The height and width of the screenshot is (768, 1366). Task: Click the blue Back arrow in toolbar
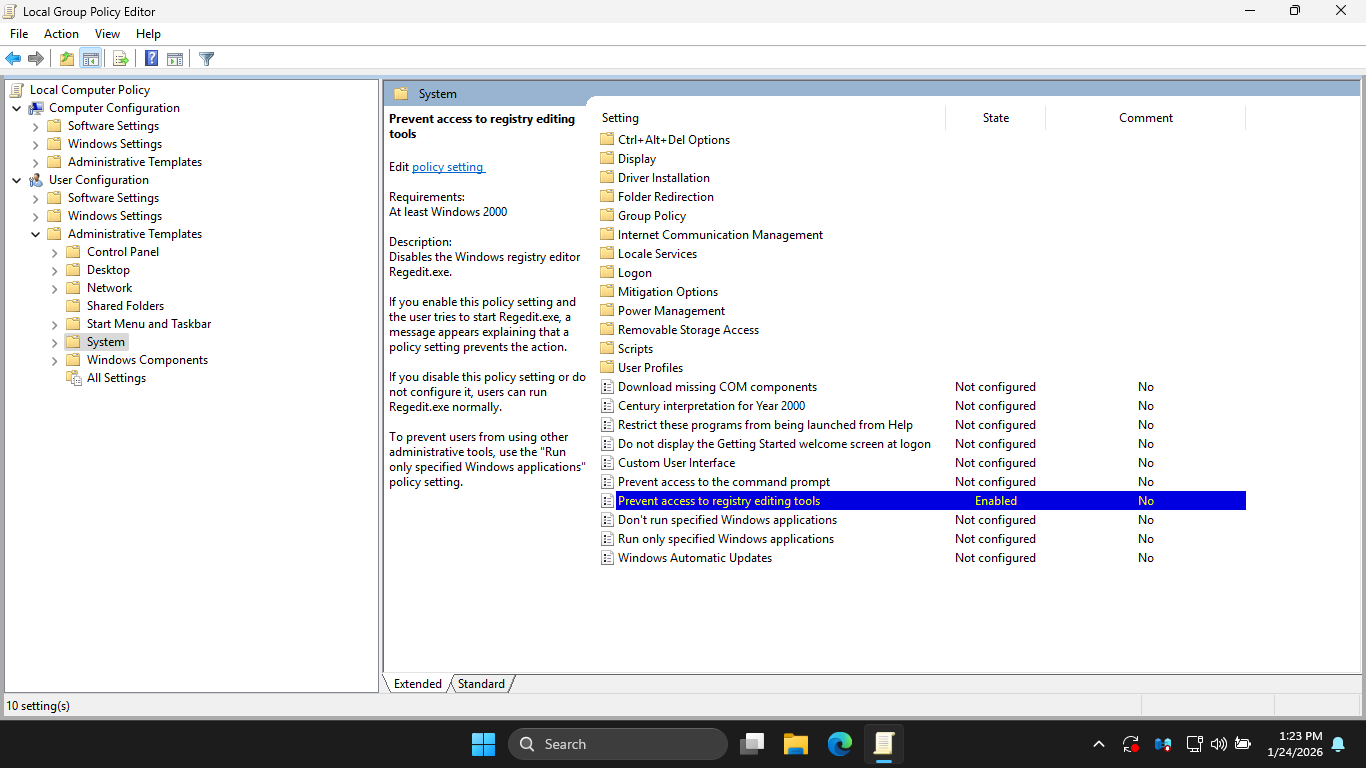click(13, 59)
